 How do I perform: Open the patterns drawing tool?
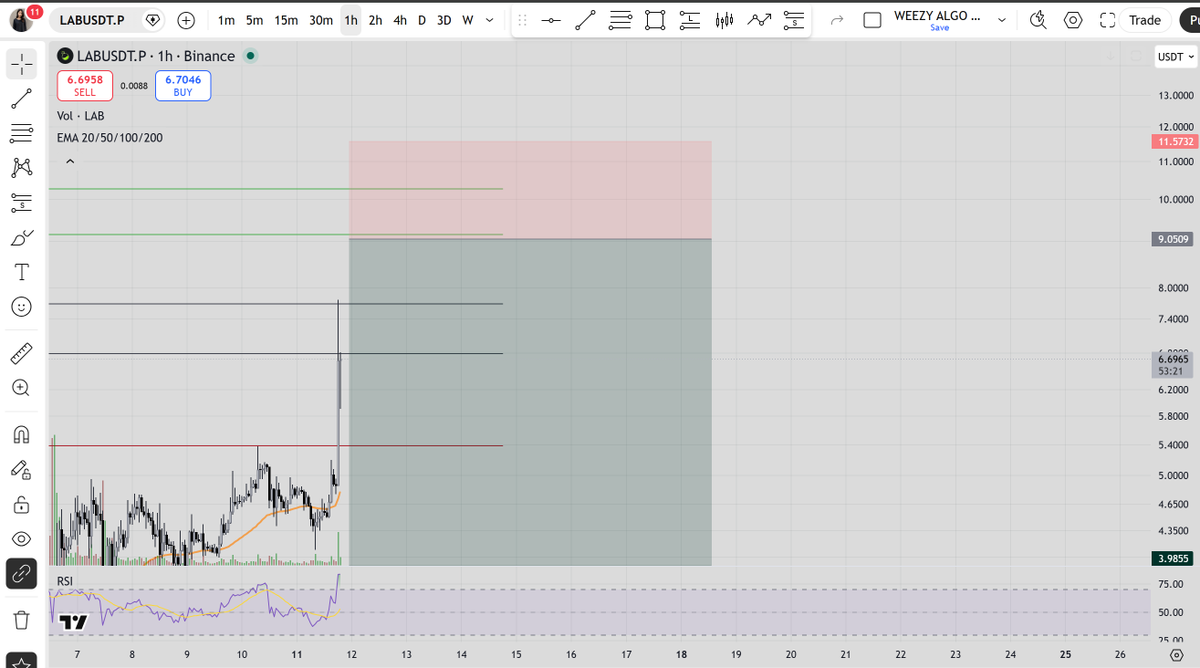22,166
